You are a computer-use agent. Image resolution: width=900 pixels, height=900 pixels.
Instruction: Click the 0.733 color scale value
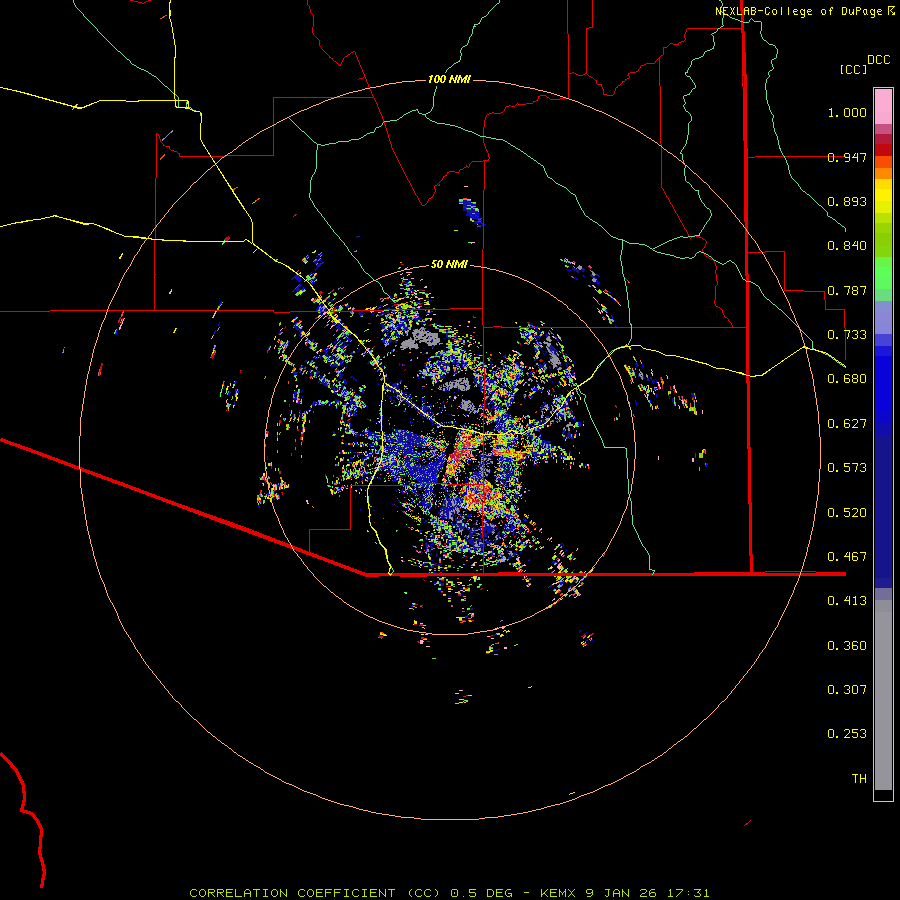click(x=847, y=335)
